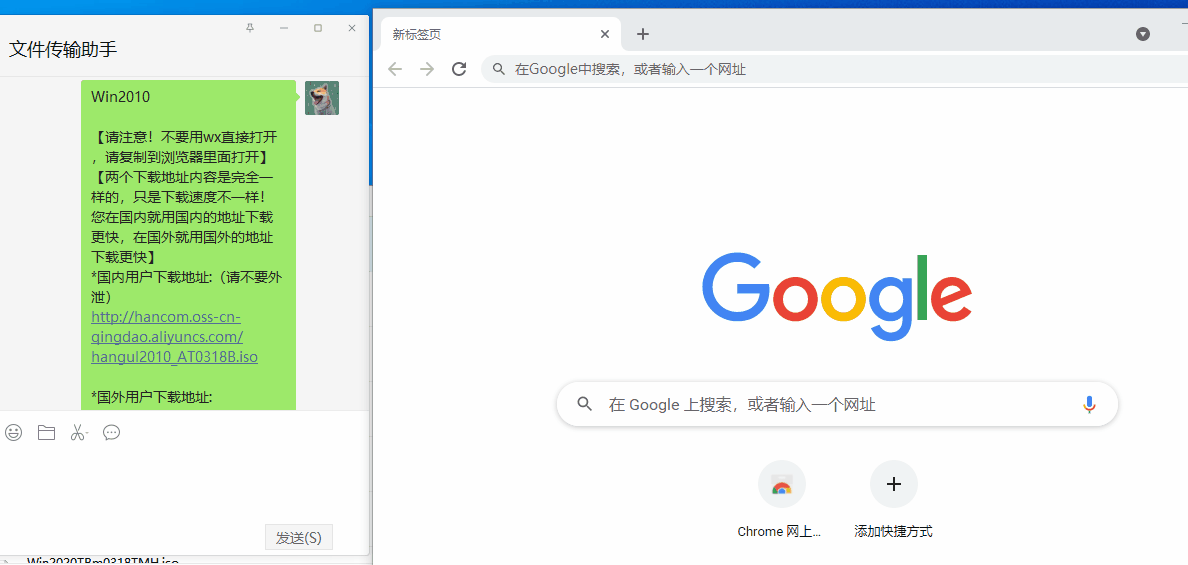This screenshot has height=565, width=1188.
Task: Minimize the WeChat chat window
Action: coord(284,28)
